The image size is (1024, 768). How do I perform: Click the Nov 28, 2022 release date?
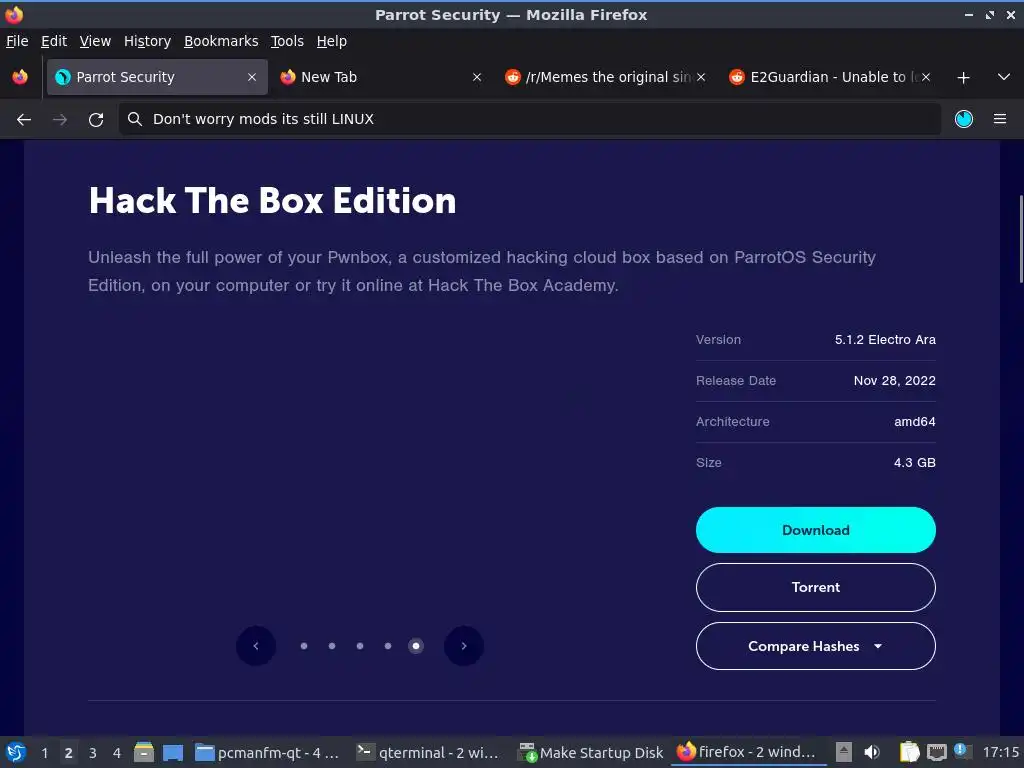pos(894,381)
